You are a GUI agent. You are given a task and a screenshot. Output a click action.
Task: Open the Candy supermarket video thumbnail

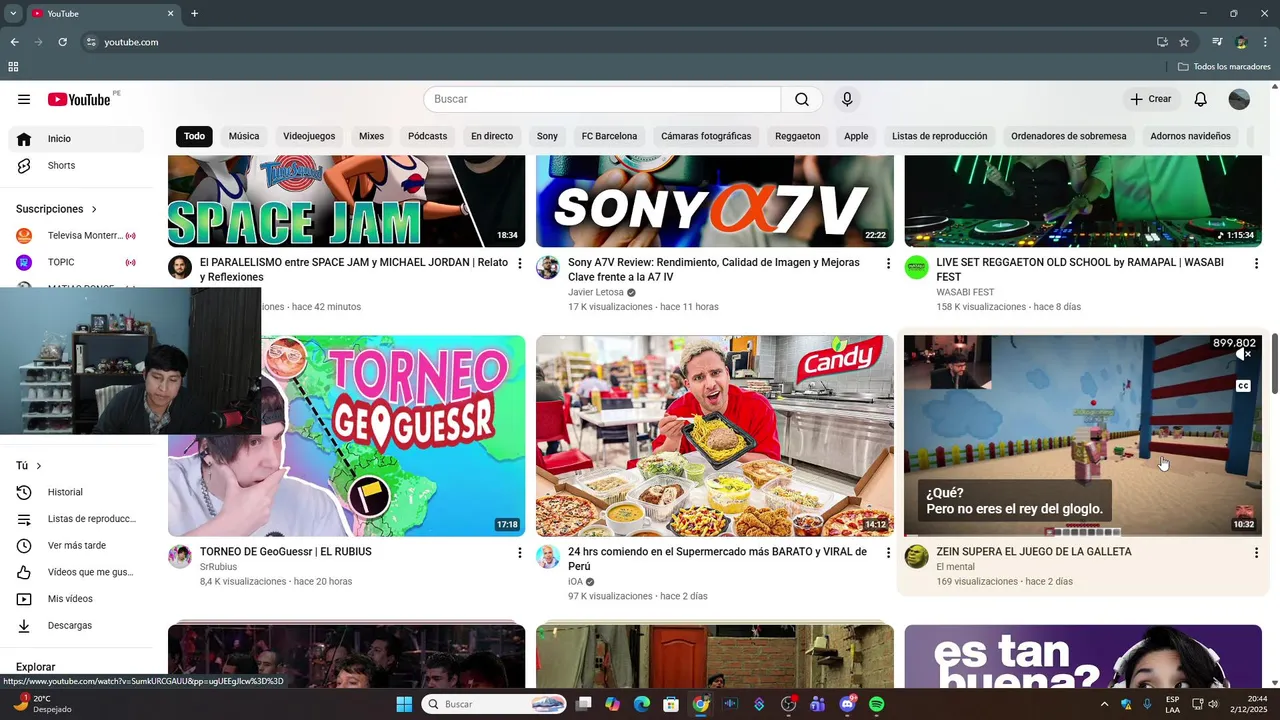[715, 436]
